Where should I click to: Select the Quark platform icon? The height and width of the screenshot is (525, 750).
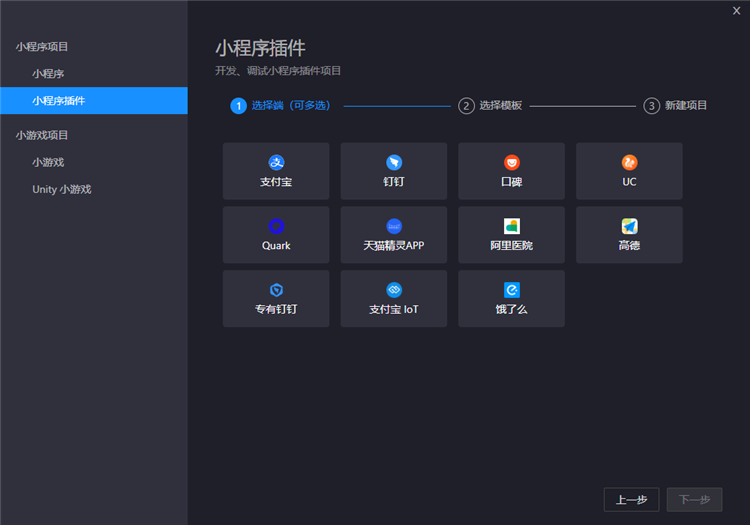pyautogui.click(x=276, y=227)
